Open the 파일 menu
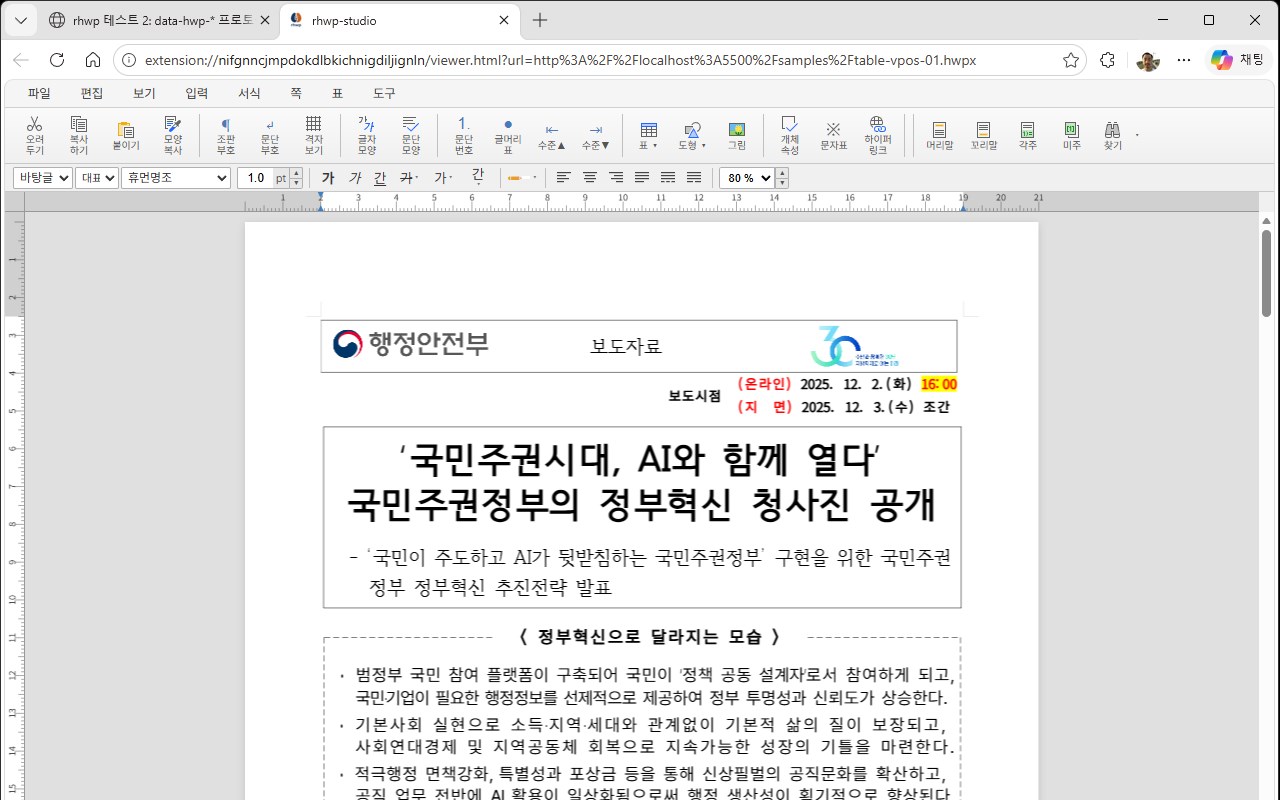Screen dimensions: 1280x800 click(39, 93)
